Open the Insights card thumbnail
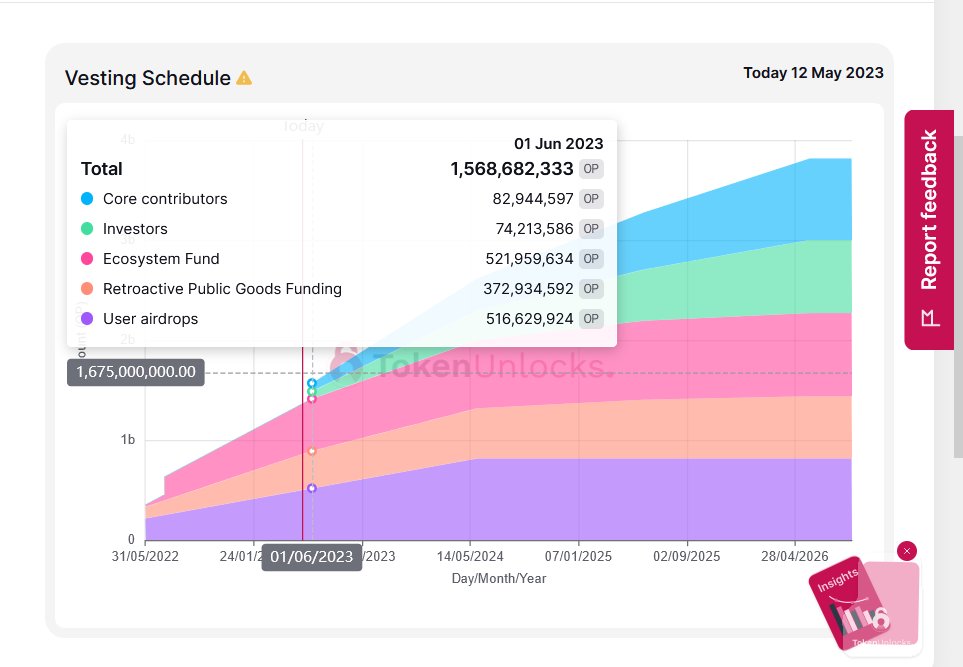963x667 pixels. [x=863, y=604]
